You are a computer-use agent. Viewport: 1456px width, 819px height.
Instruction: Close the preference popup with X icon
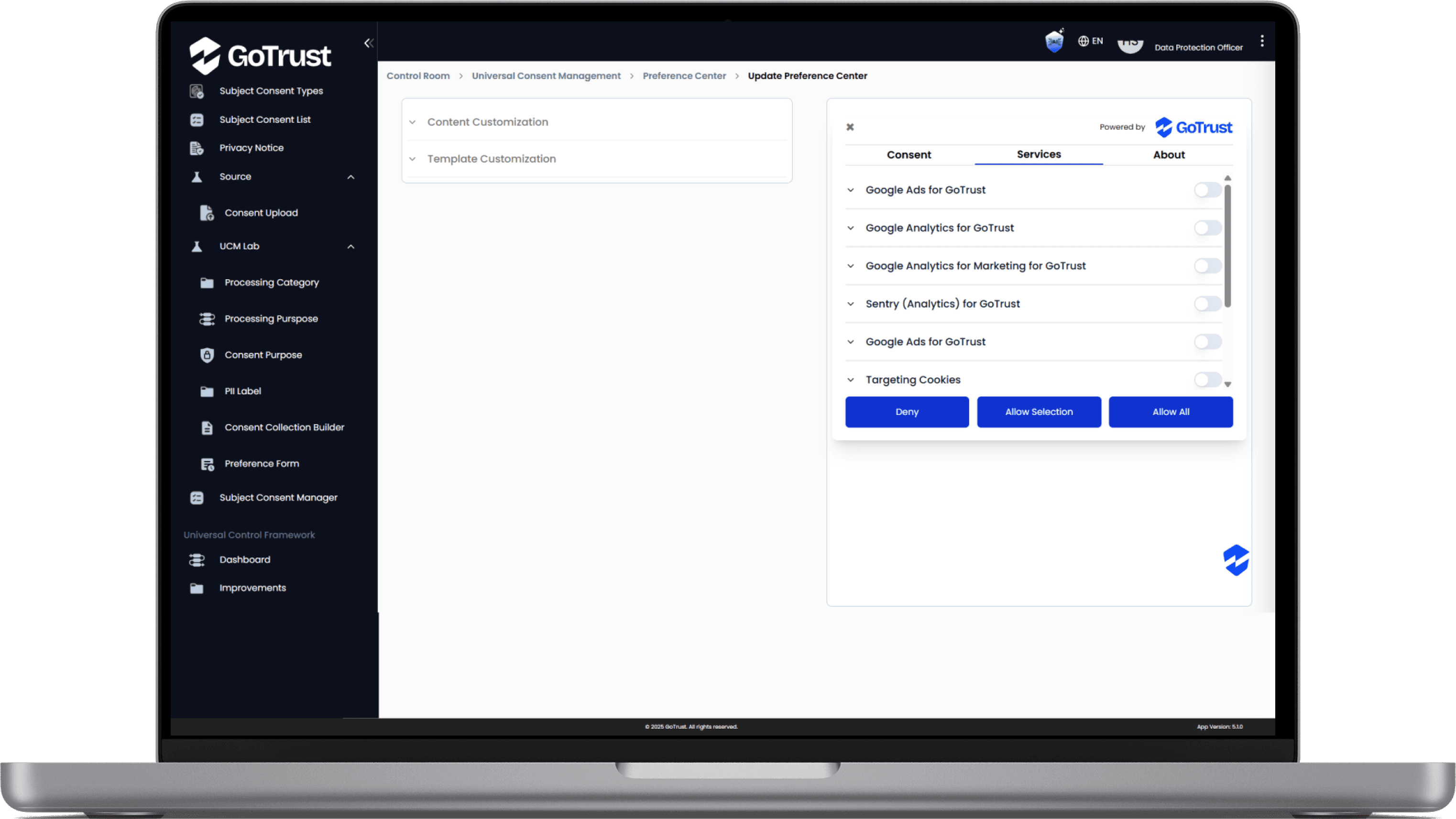pos(850,127)
